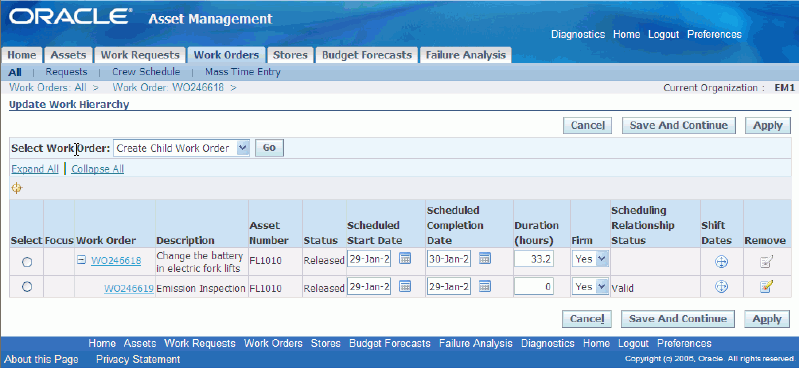Click the bottom Apply button
This screenshot has height=368, width=799.
[x=767, y=319]
